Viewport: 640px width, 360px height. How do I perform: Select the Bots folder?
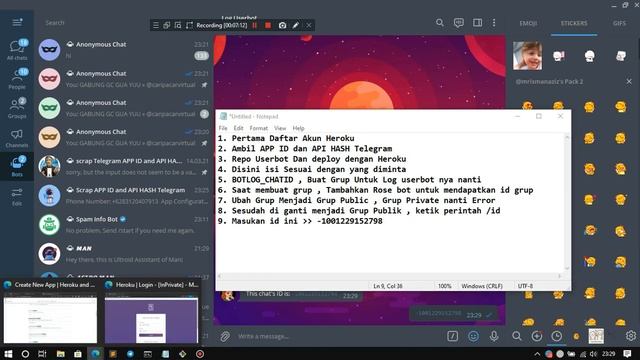17,167
